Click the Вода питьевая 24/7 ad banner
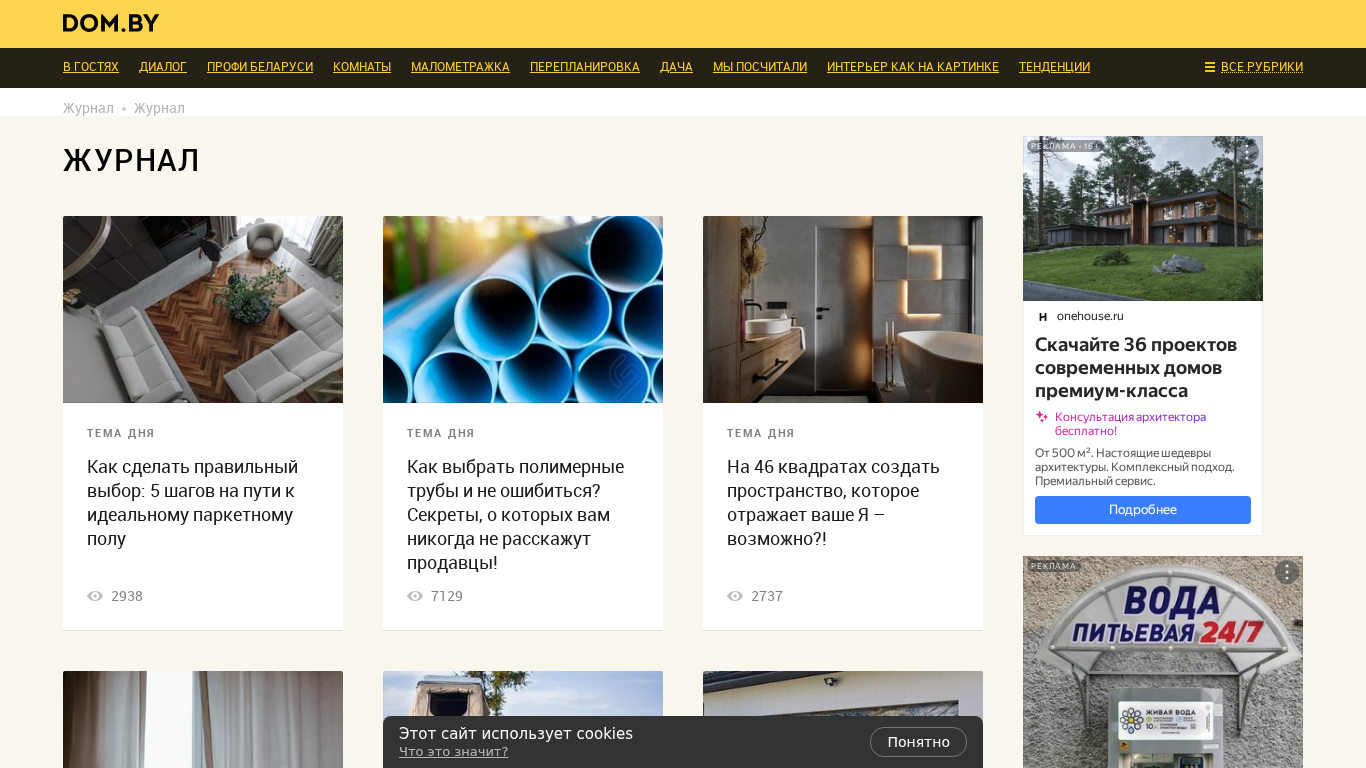1366x768 pixels. [1163, 662]
